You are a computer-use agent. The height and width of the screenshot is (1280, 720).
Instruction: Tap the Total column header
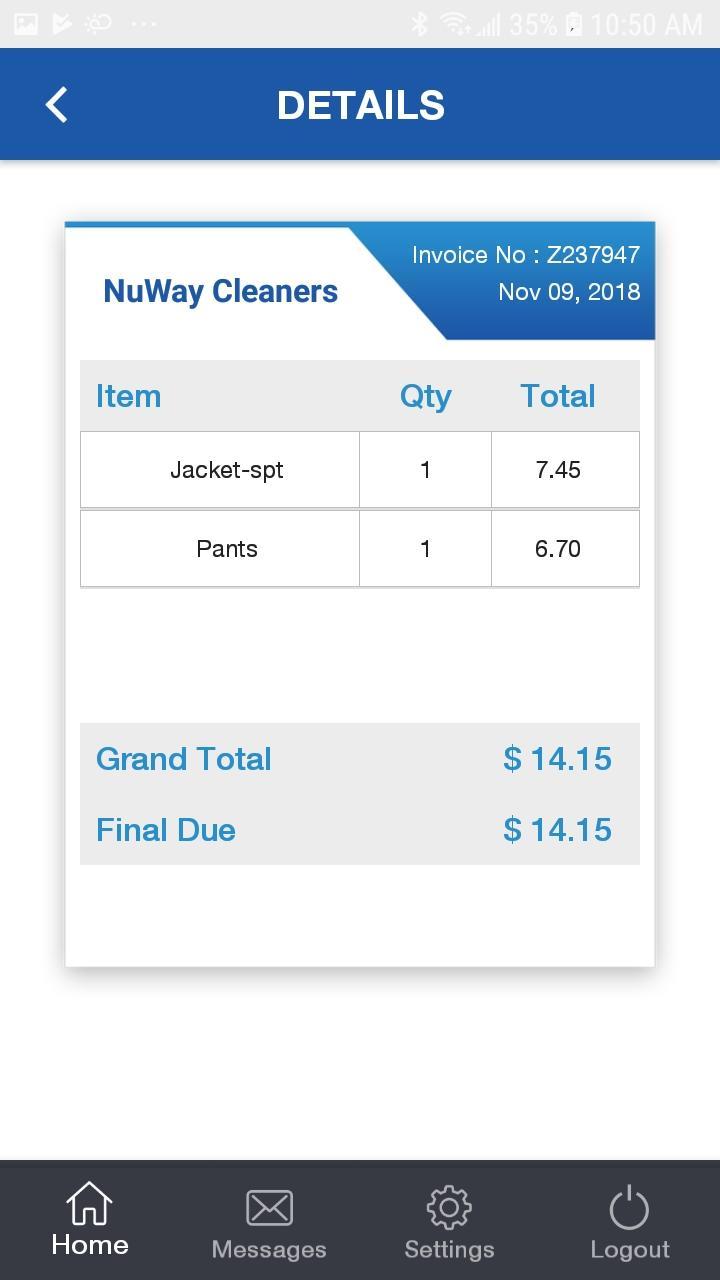558,396
